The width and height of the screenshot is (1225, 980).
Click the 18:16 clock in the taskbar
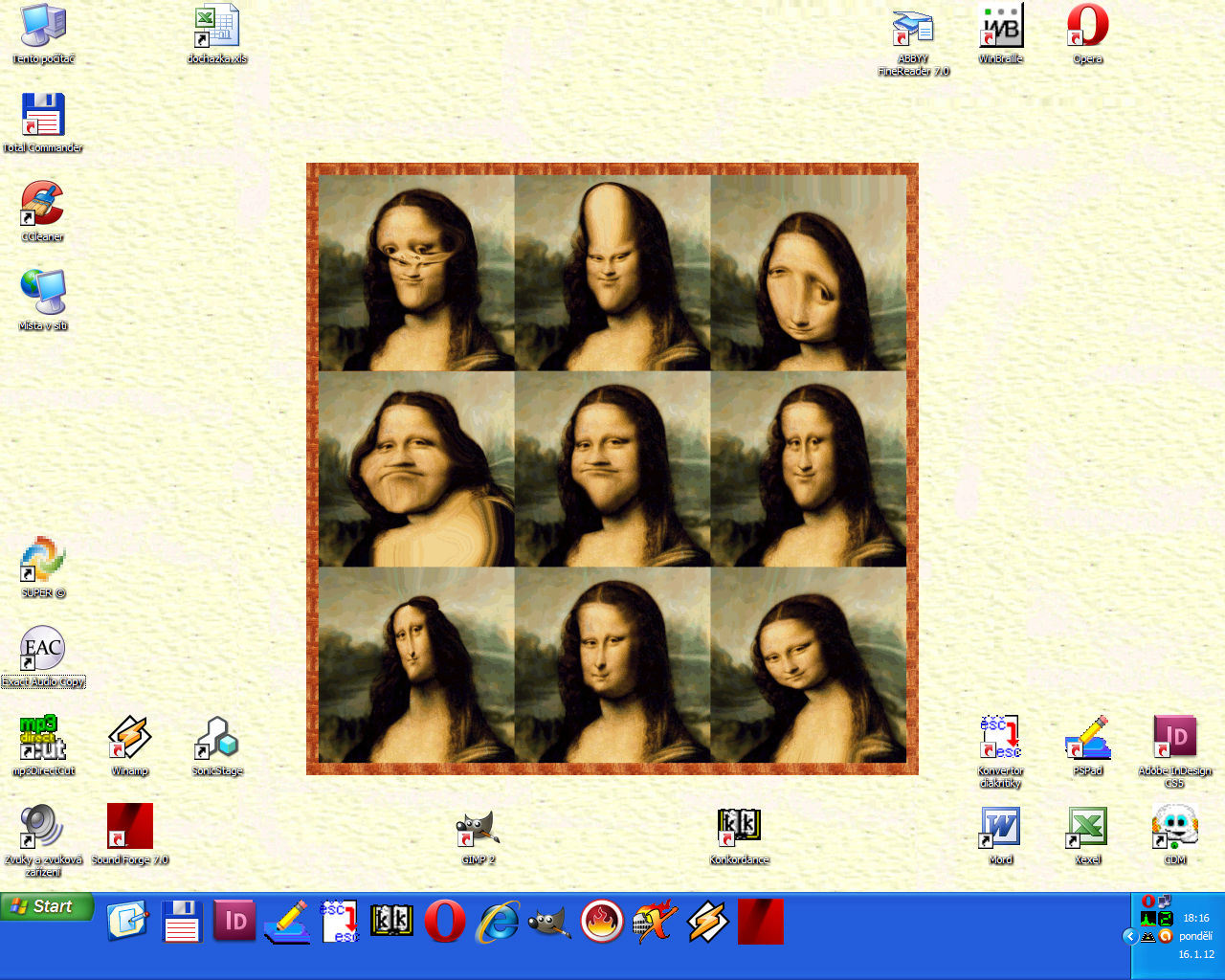point(1196,918)
